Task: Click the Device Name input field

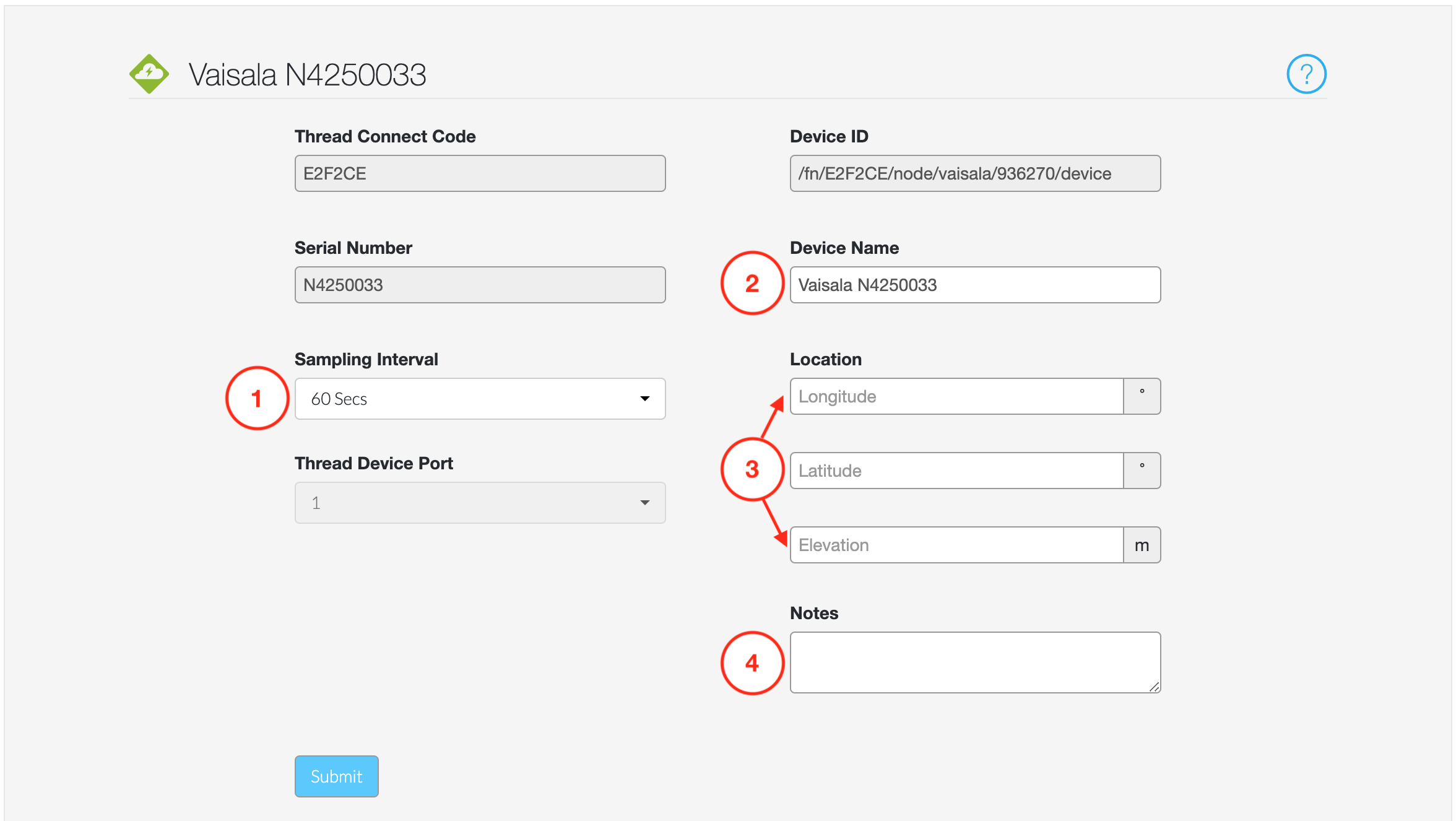Action: click(975, 285)
